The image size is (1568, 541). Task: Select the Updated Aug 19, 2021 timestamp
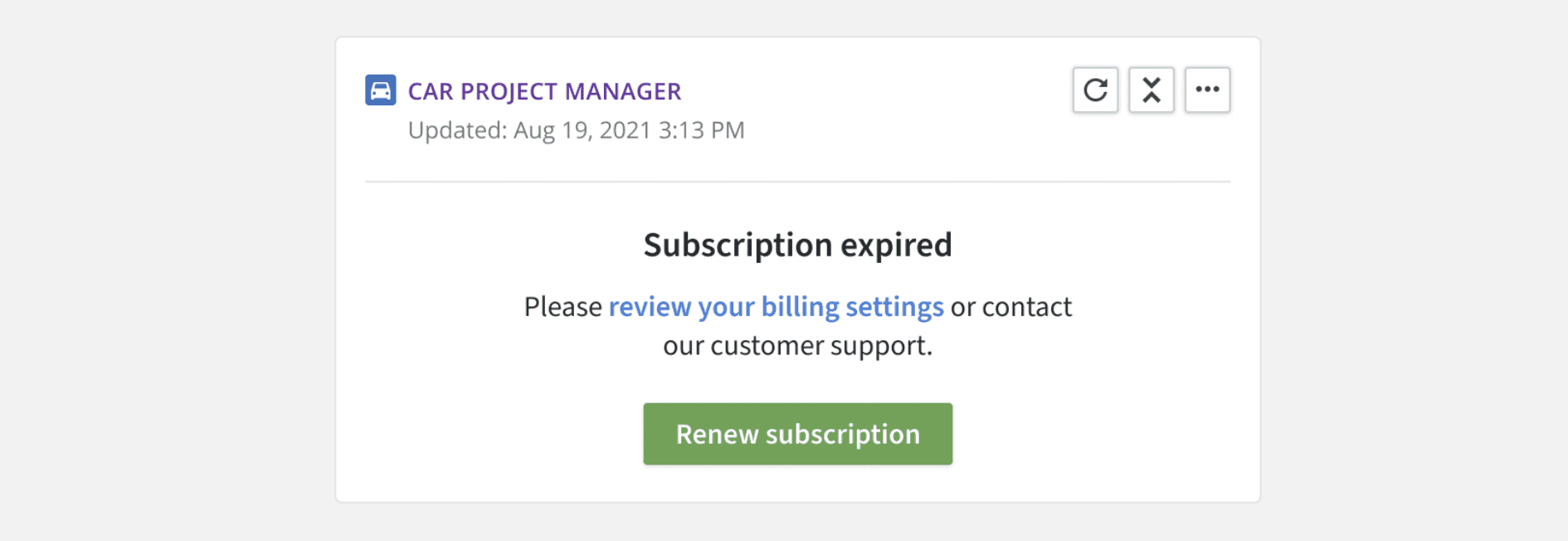577,130
